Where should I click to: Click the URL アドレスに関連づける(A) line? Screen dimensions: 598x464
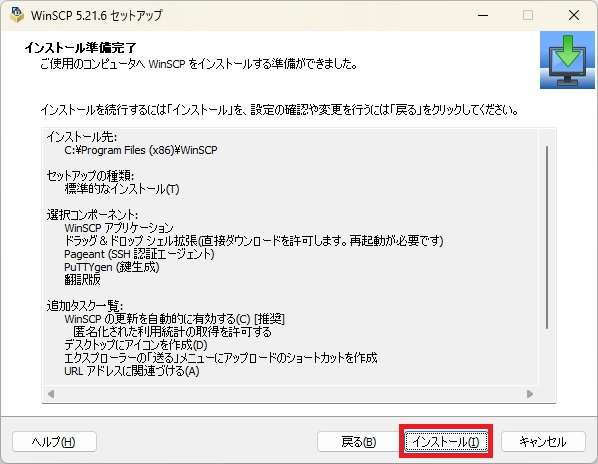(132, 371)
